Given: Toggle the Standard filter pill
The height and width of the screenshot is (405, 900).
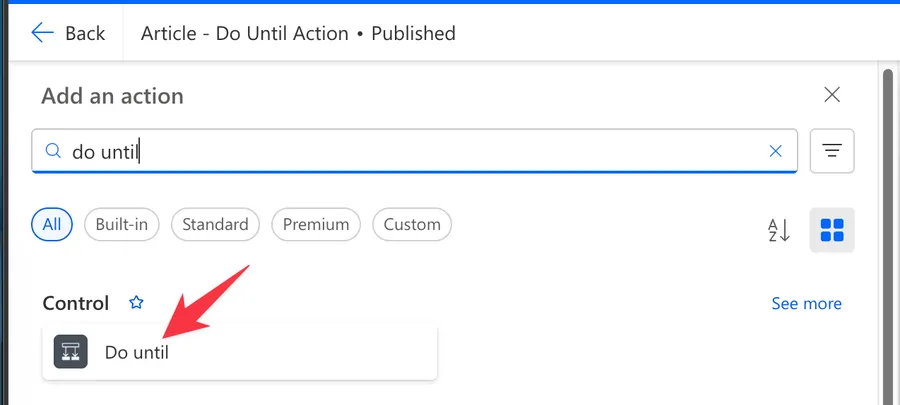Looking at the screenshot, I should 215,224.
